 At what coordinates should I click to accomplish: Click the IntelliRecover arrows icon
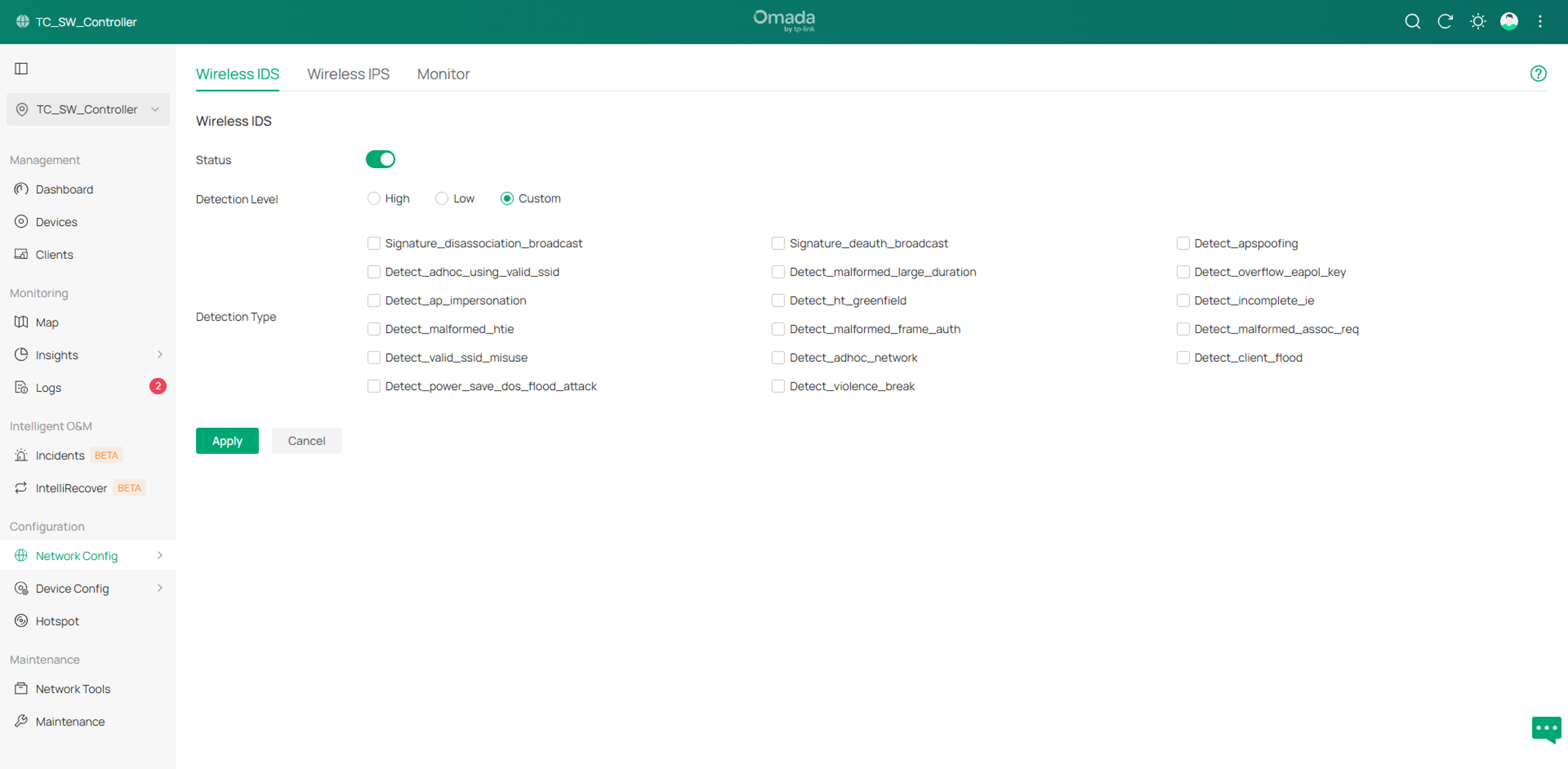coord(21,488)
